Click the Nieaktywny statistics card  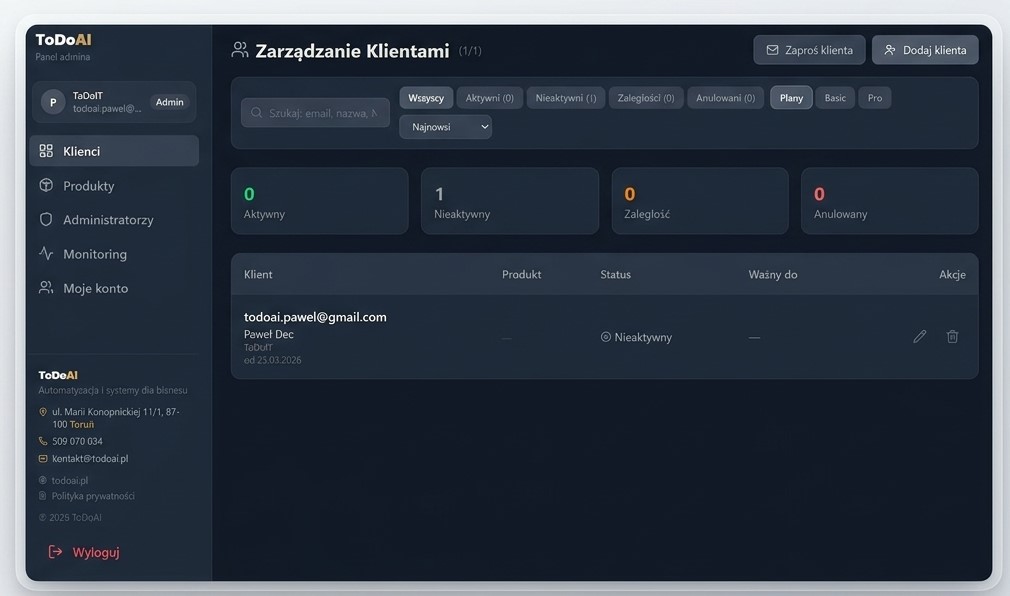(509, 201)
